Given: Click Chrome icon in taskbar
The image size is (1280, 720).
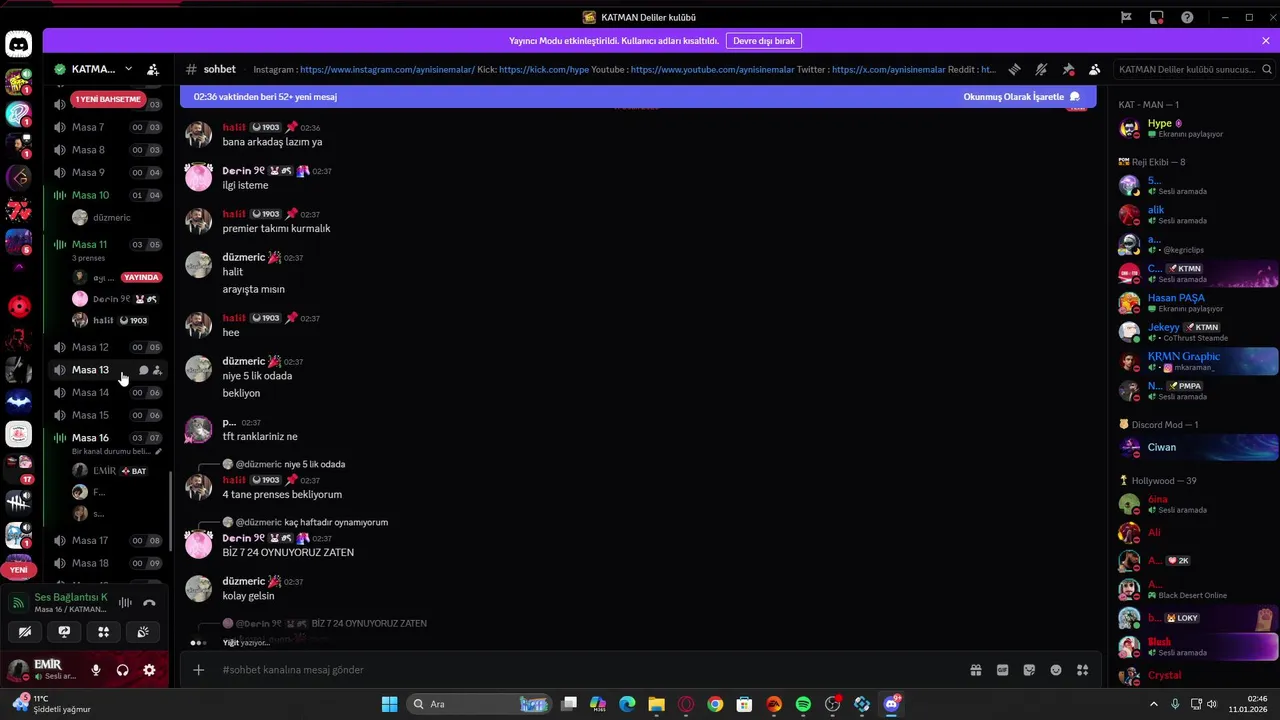Looking at the screenshot, I should click(x=715, y=704).
